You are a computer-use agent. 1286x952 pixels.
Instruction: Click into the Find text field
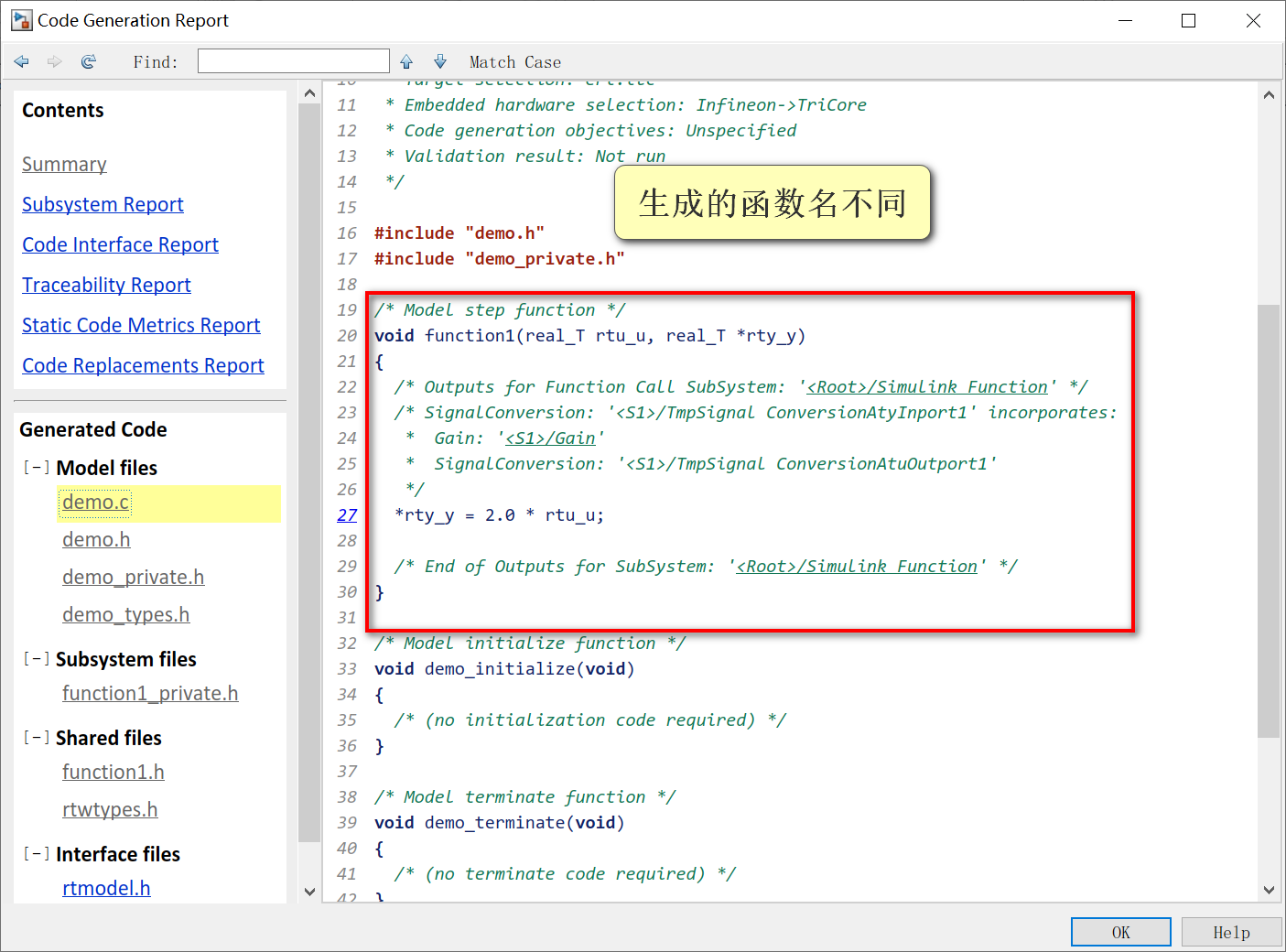click(x=294, y=61)
